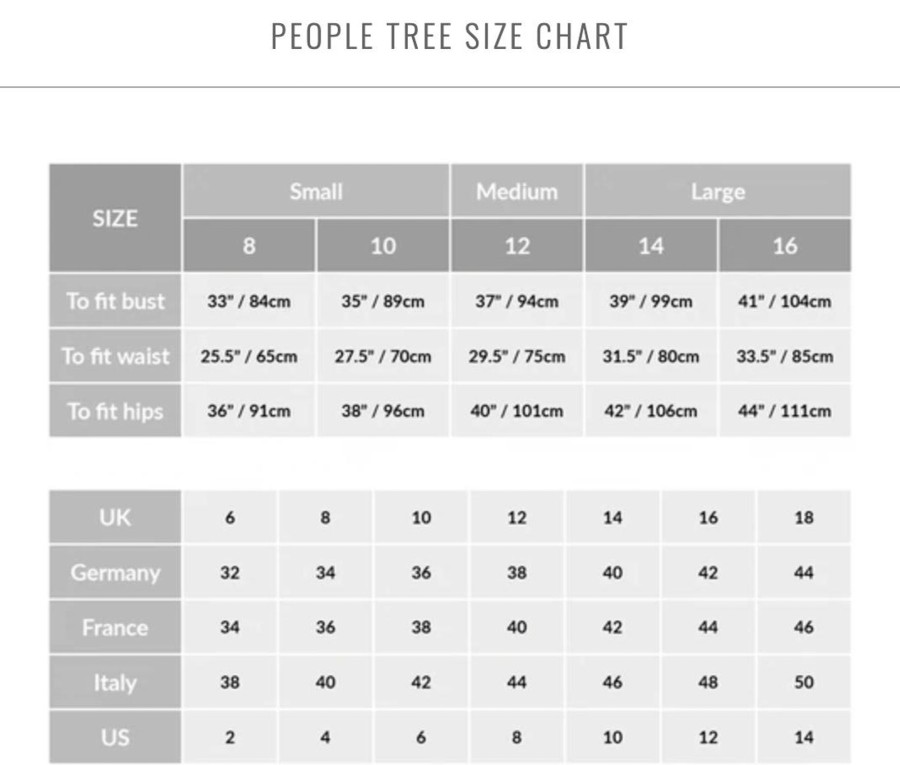This screenshot has width=900, height=765.
Task: Click the Germany row label
Action: click(115, 572)
